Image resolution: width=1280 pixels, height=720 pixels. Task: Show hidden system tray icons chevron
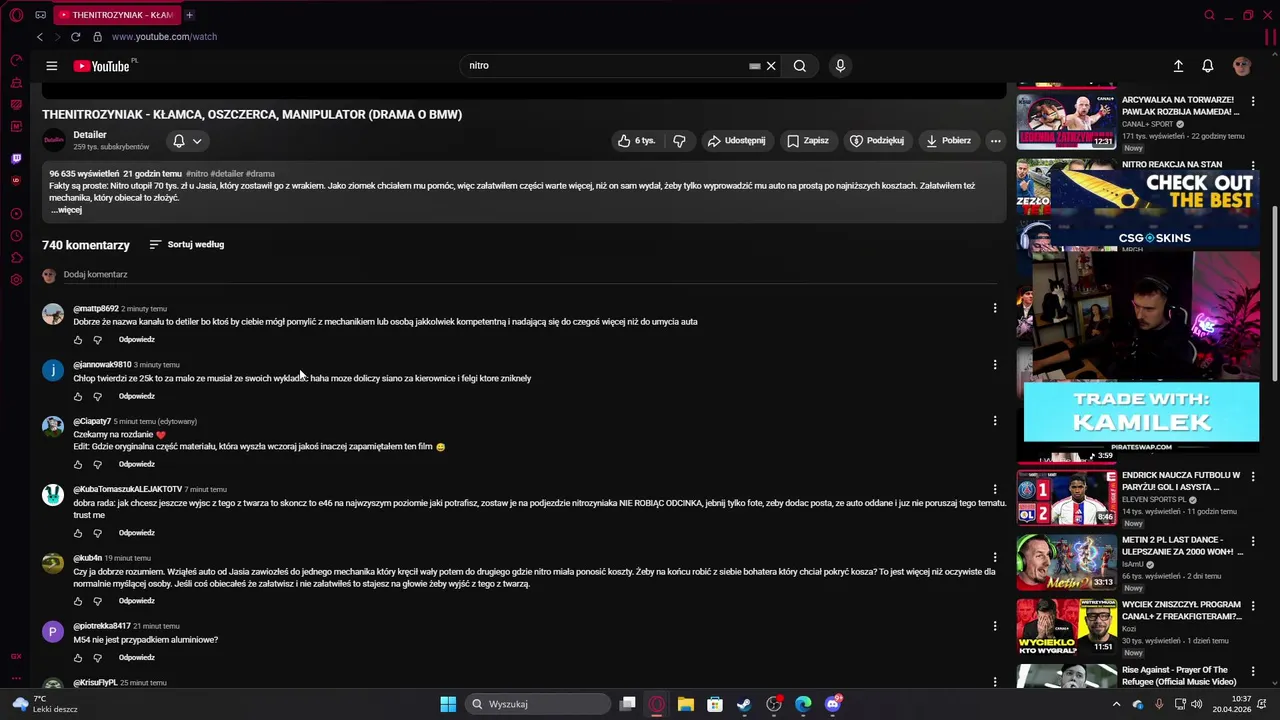pyautogui.click(x=1116, y=704)
